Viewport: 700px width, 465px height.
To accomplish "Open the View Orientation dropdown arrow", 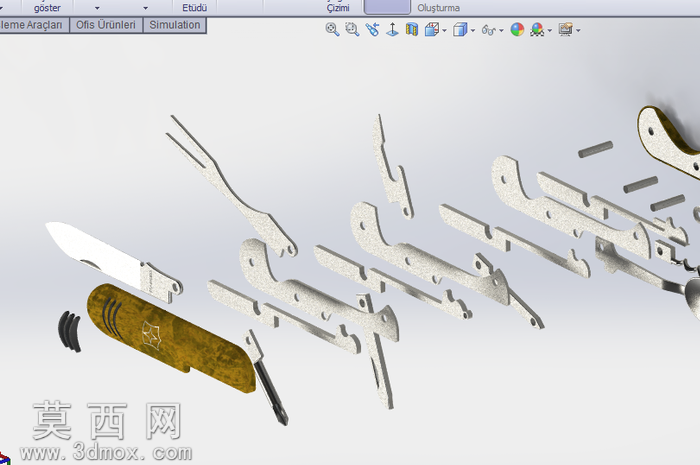I will click(x=444, y=30).
